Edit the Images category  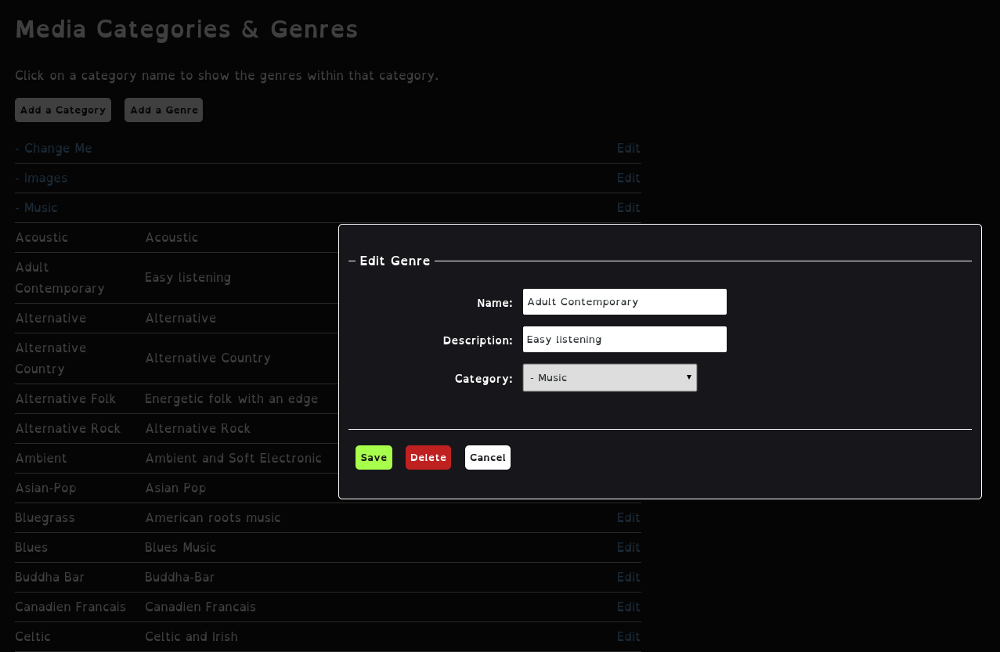click(x=628, y=178)
